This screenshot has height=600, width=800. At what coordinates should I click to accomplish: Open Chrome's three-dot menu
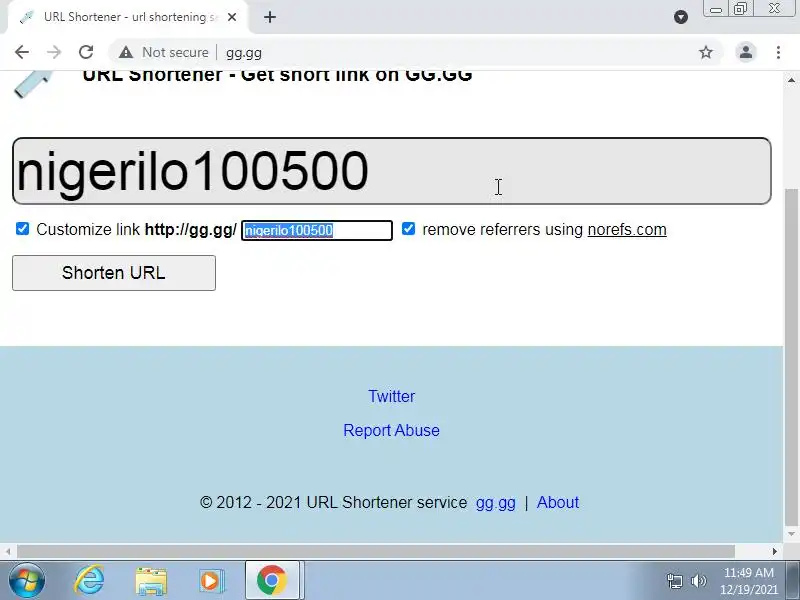[x=778, y=52]
